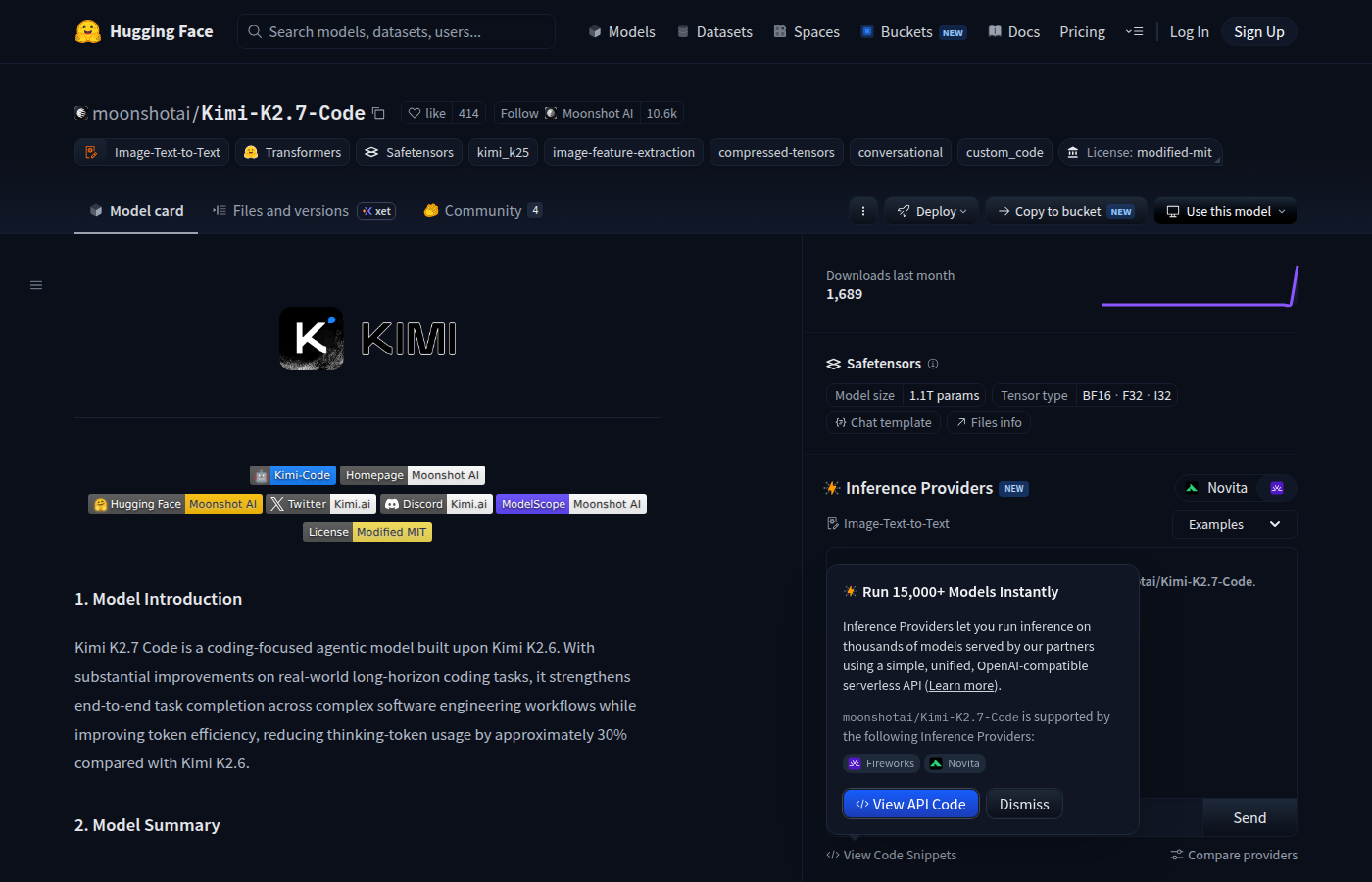
Task: Open the Datasets nav item
Action: [x=714, y=31]
